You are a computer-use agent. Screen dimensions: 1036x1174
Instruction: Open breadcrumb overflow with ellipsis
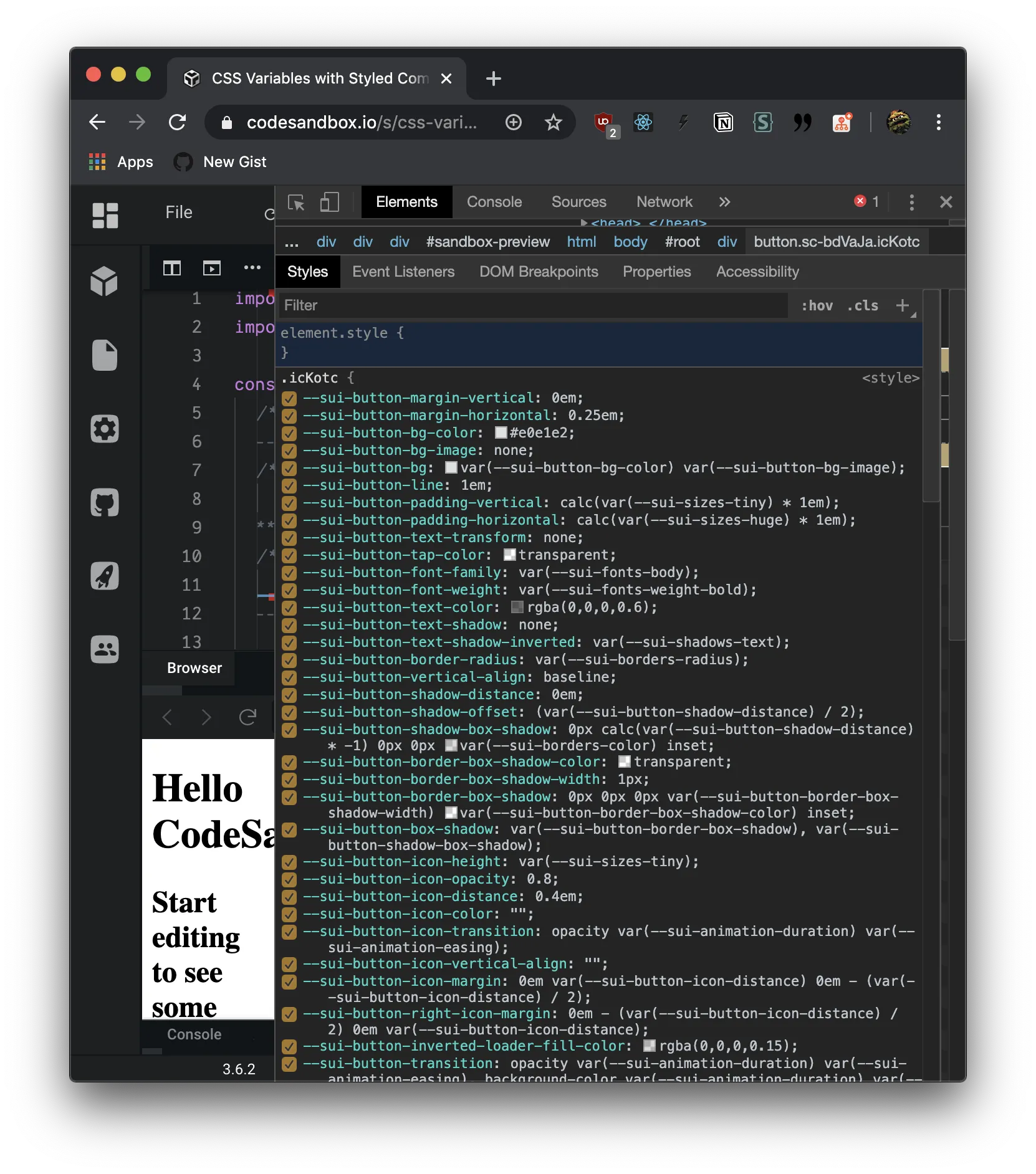point(290,242)
